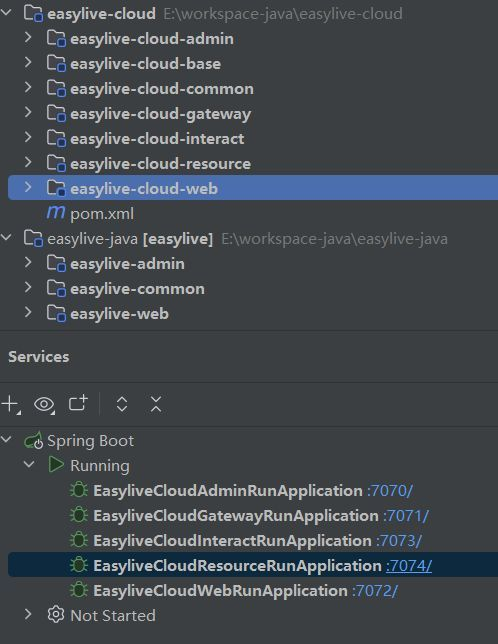
Task: Click the Collapse All arrows icon
Action: (156, 404)
